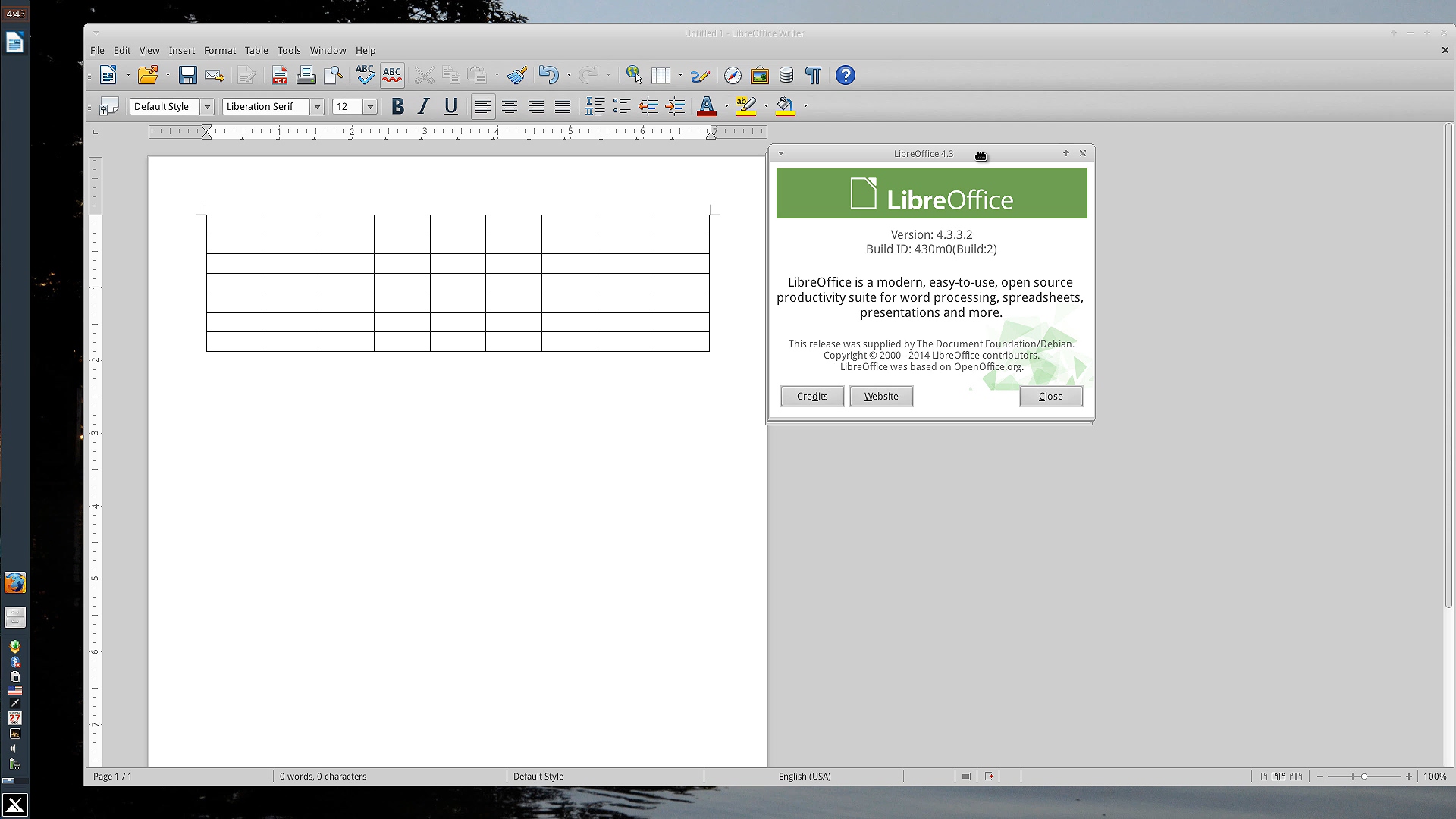The width and height of the screenshot is (1456, 819).
Task: Insert a table using grid icon
Action: [x=661, y=75]
